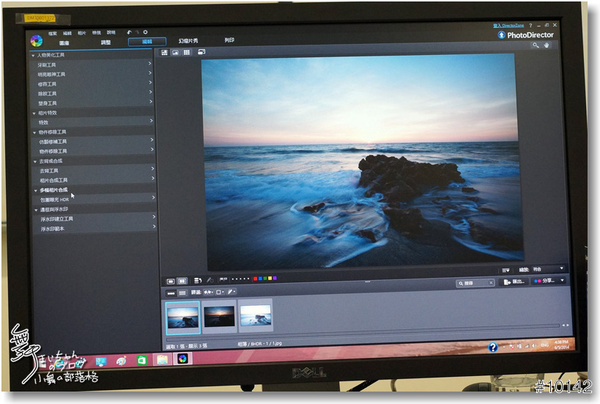The width and height of the screenshot is (600, 404).
Task: Collapse the 人物美化工具 section
Action: click(x=33, y=55)
